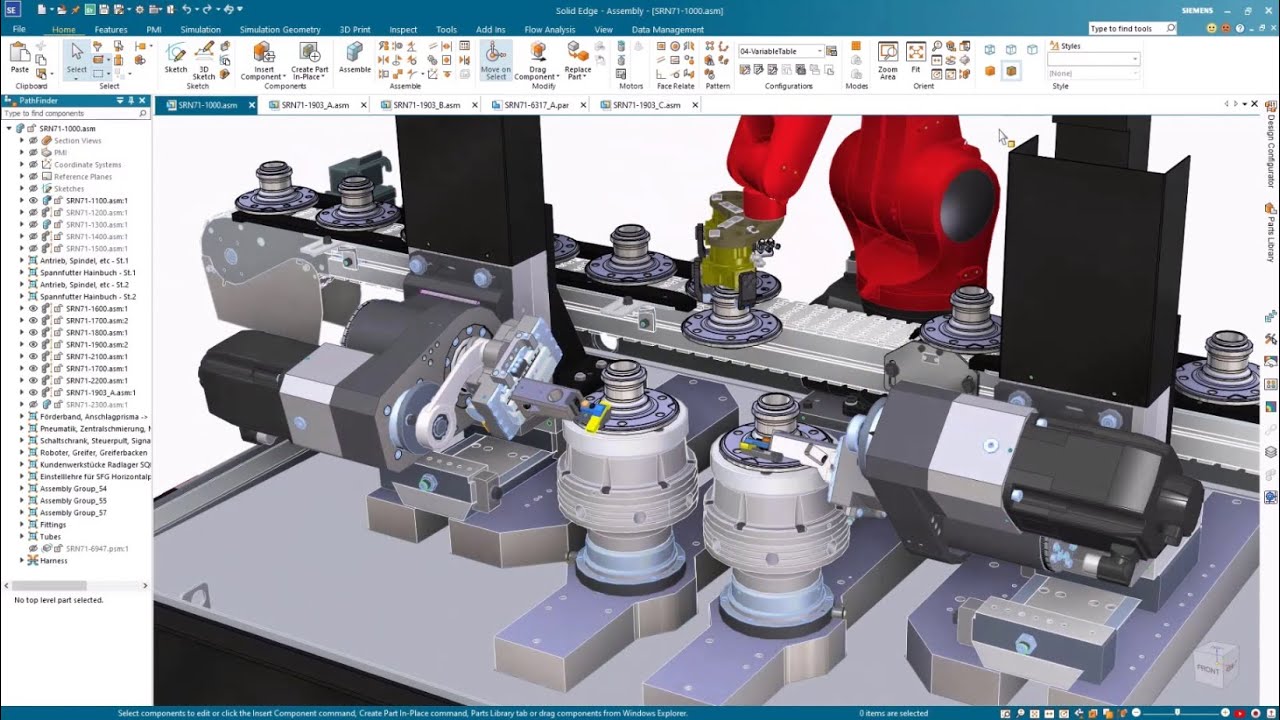Hide SRN71-1100.asm:1 using its eye icon
Image resolution: width=1280 pixels, height=720 pixels.
33,201
